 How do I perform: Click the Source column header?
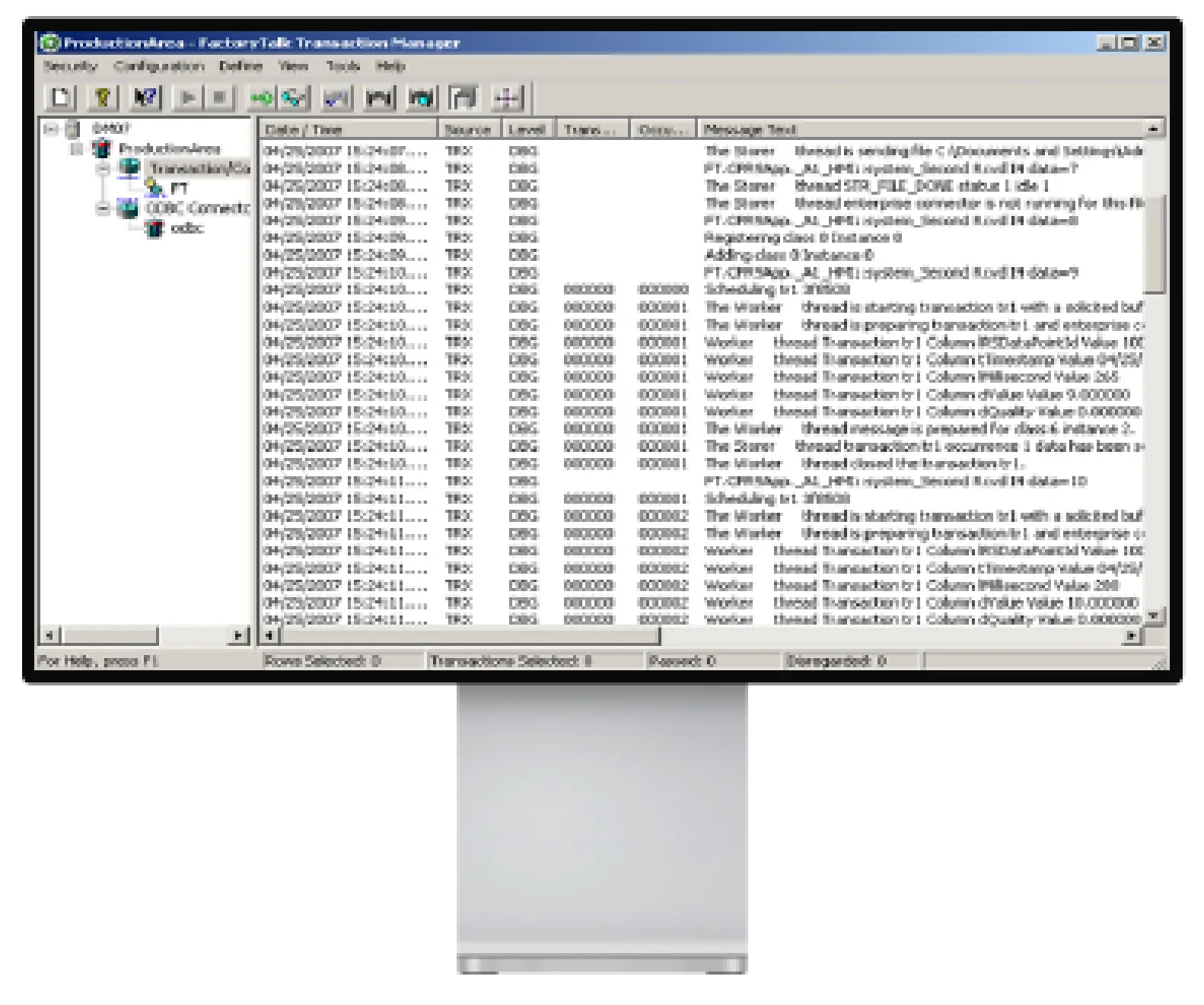click(x=470, y=129)
